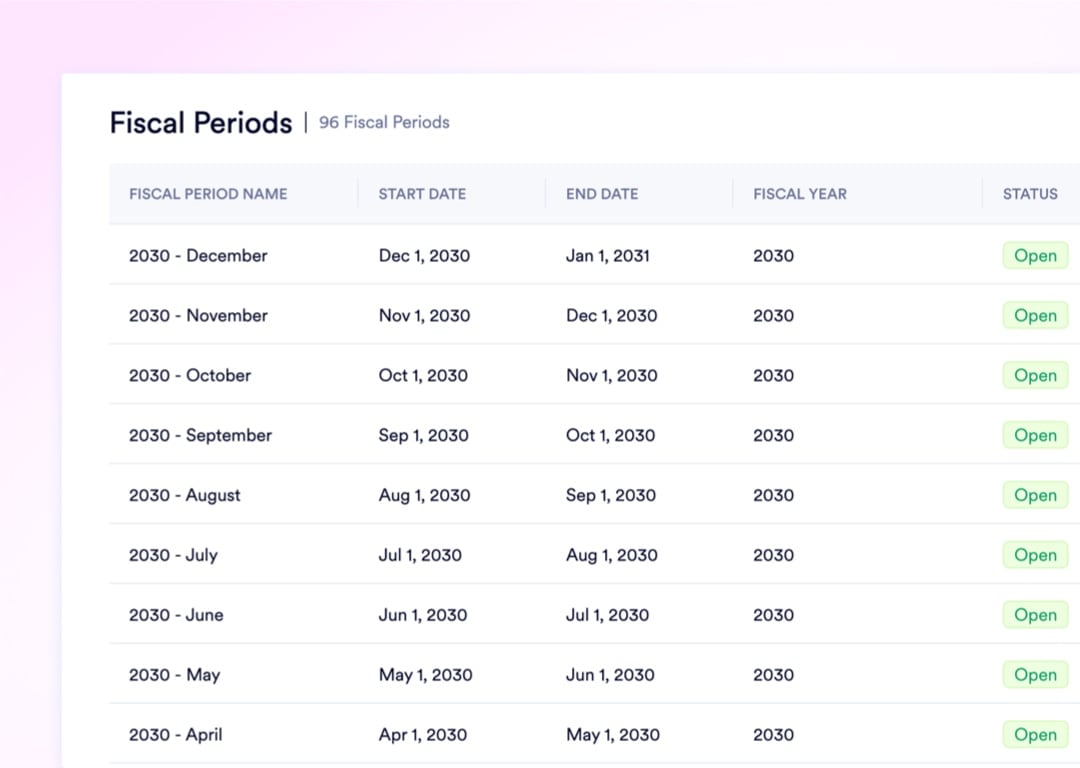Open the 2030 - October fiscal period
Viewport: 1080px width, 768px height.
click(x=190, y=375)
